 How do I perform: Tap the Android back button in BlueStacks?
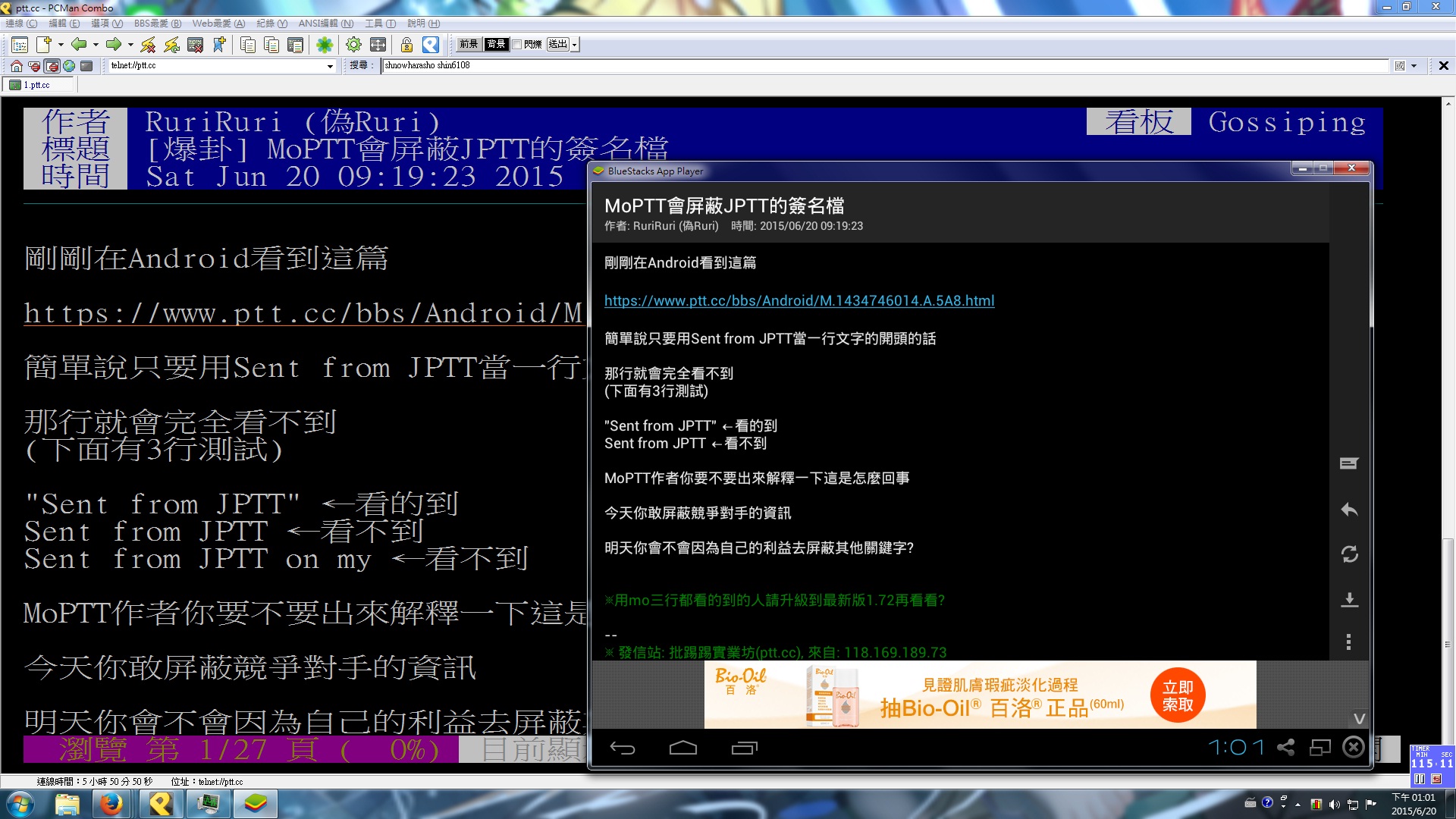tap(623, 748)
